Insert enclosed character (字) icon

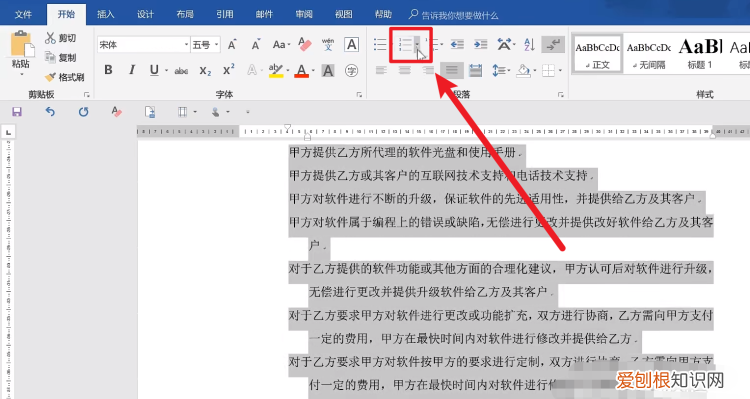point(352,71)
